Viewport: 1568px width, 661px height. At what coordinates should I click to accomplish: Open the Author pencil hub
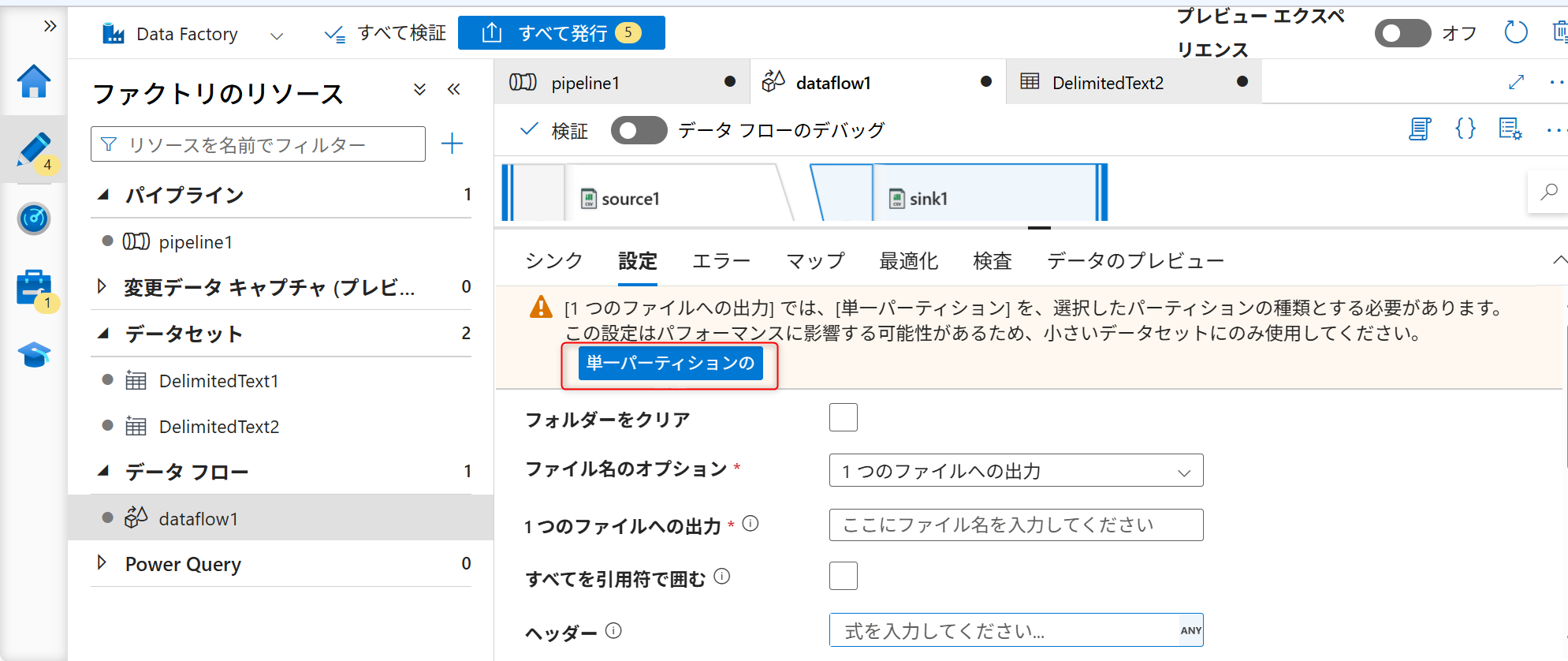click(x=34, y=150)
